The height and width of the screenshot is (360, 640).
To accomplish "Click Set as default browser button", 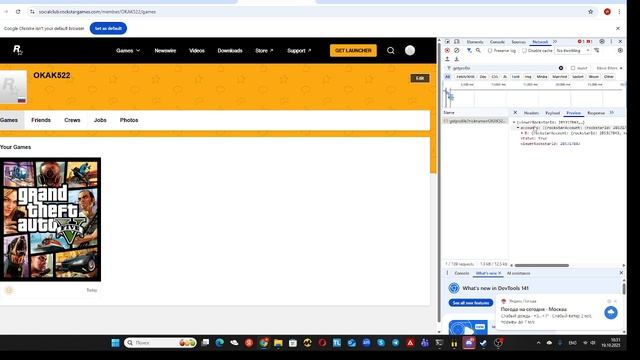I will [x=108, y=28].
